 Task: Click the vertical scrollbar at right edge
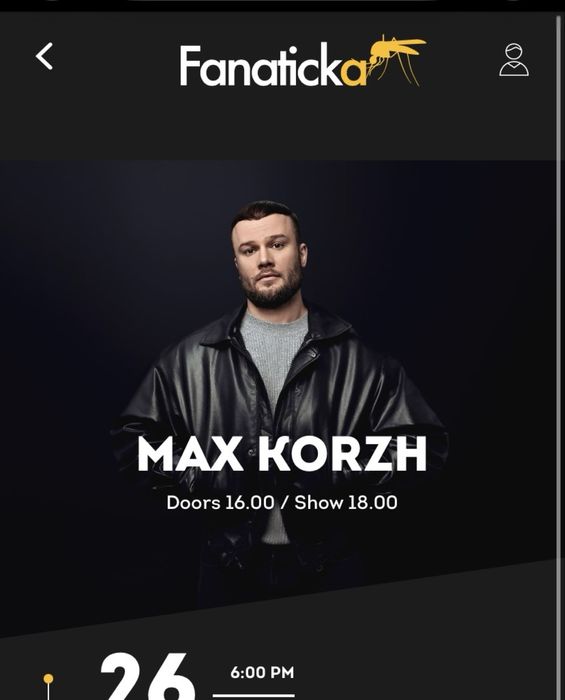point(558,357)
